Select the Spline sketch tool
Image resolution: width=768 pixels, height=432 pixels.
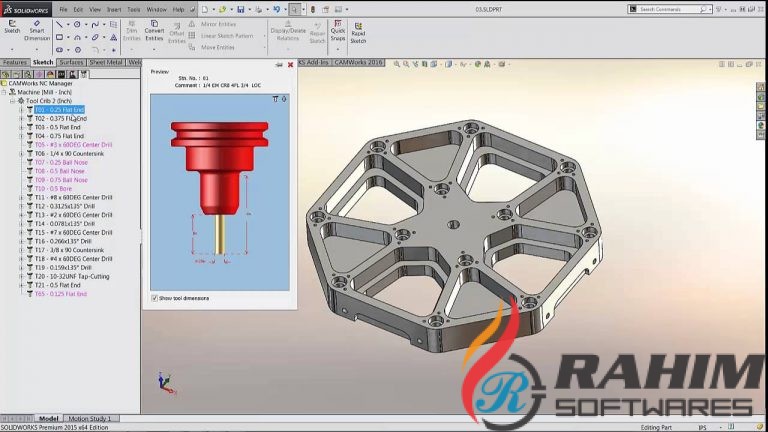coord(95,24)
